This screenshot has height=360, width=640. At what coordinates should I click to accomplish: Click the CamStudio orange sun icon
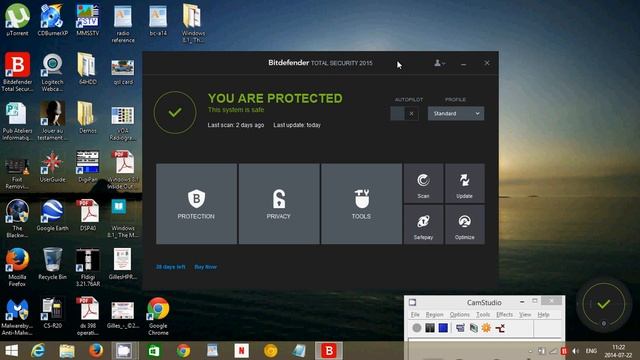(487, 328)
